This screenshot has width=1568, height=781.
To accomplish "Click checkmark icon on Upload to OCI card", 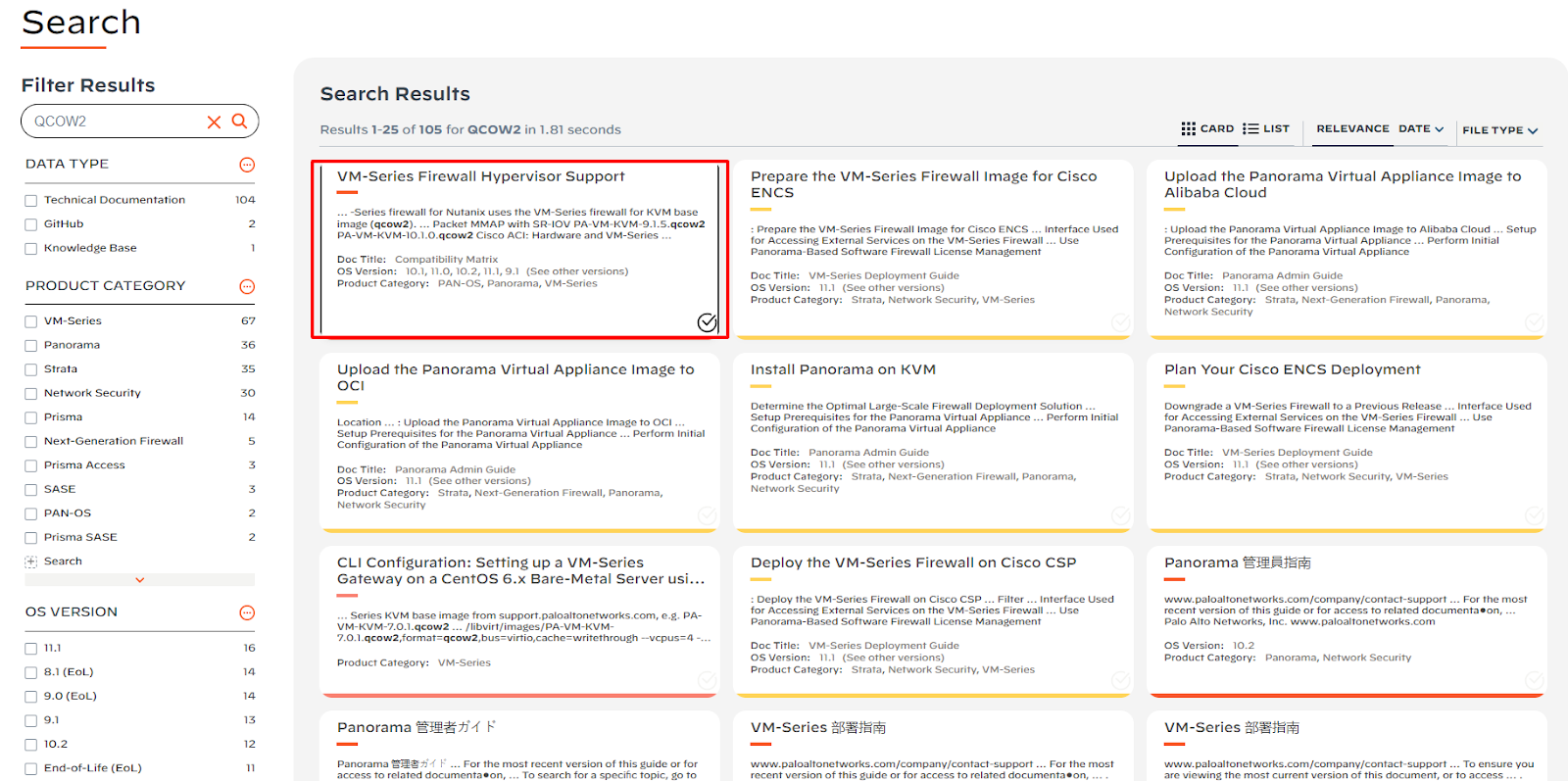I will [x=707, y=515].
